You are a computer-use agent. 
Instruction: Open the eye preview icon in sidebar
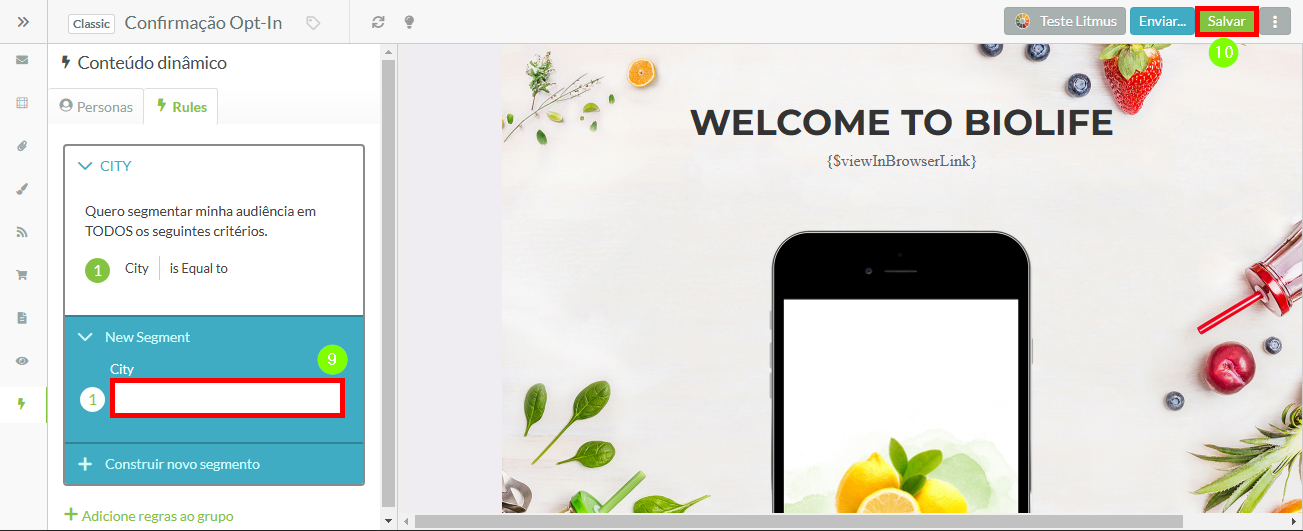(22, 360)
